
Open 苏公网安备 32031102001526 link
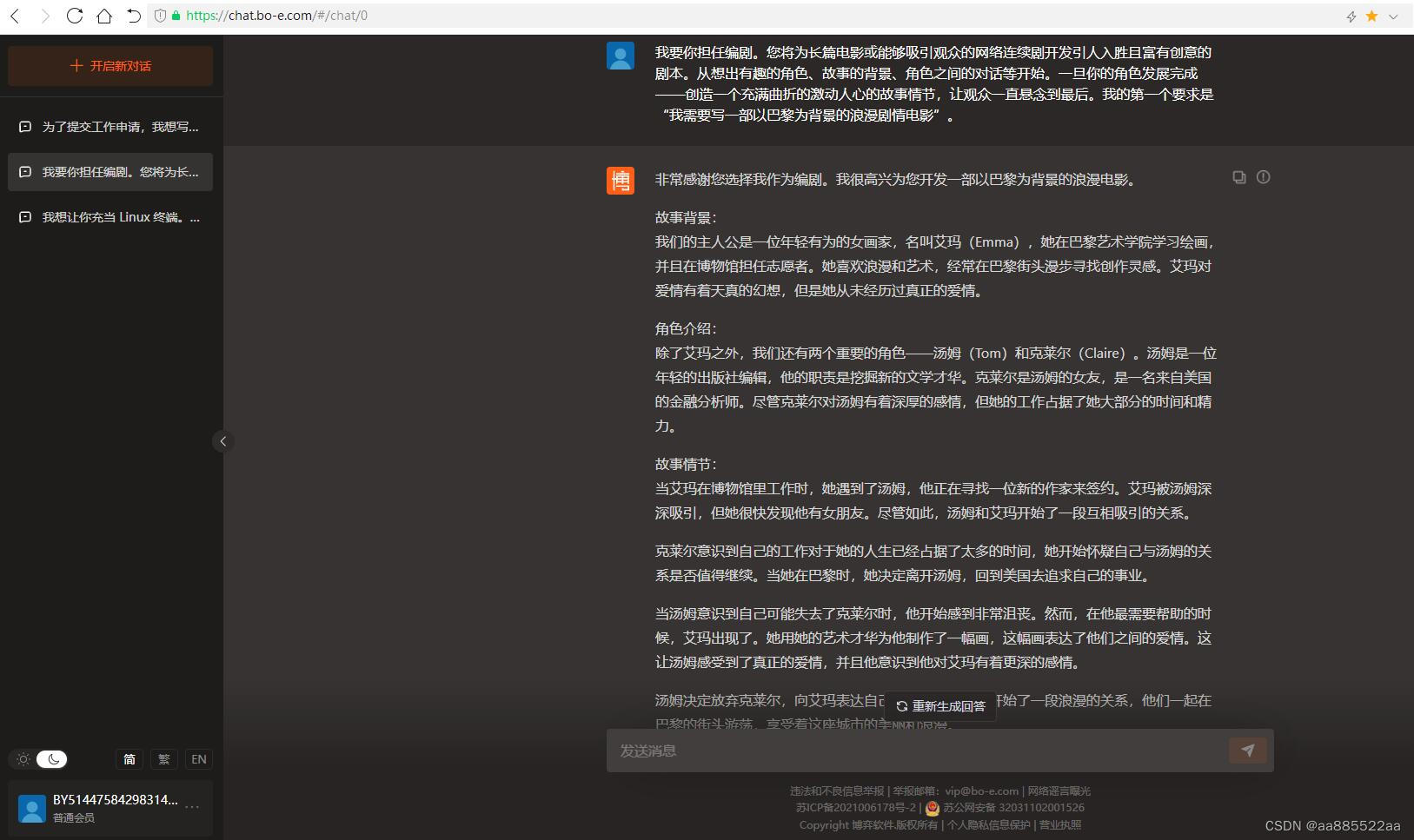(x=1014, y=808)
